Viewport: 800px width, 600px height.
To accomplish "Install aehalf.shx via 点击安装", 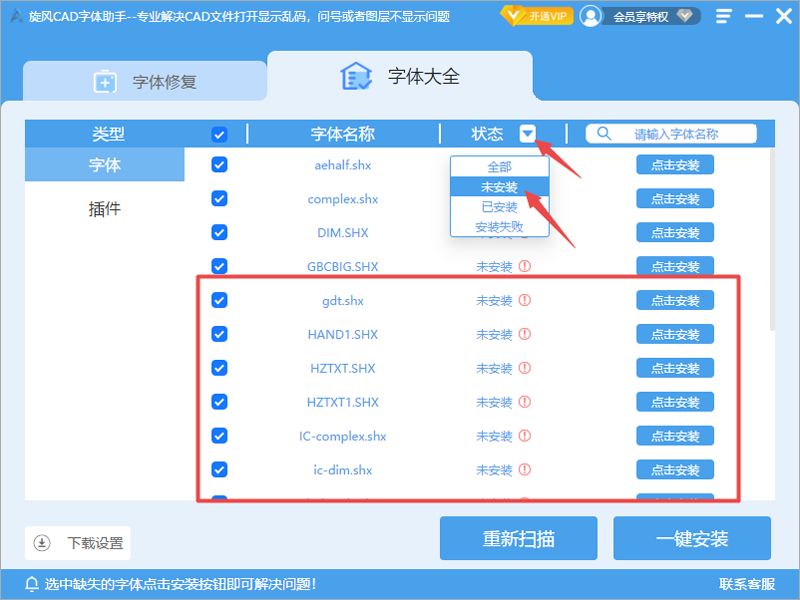I will [675, 165].
